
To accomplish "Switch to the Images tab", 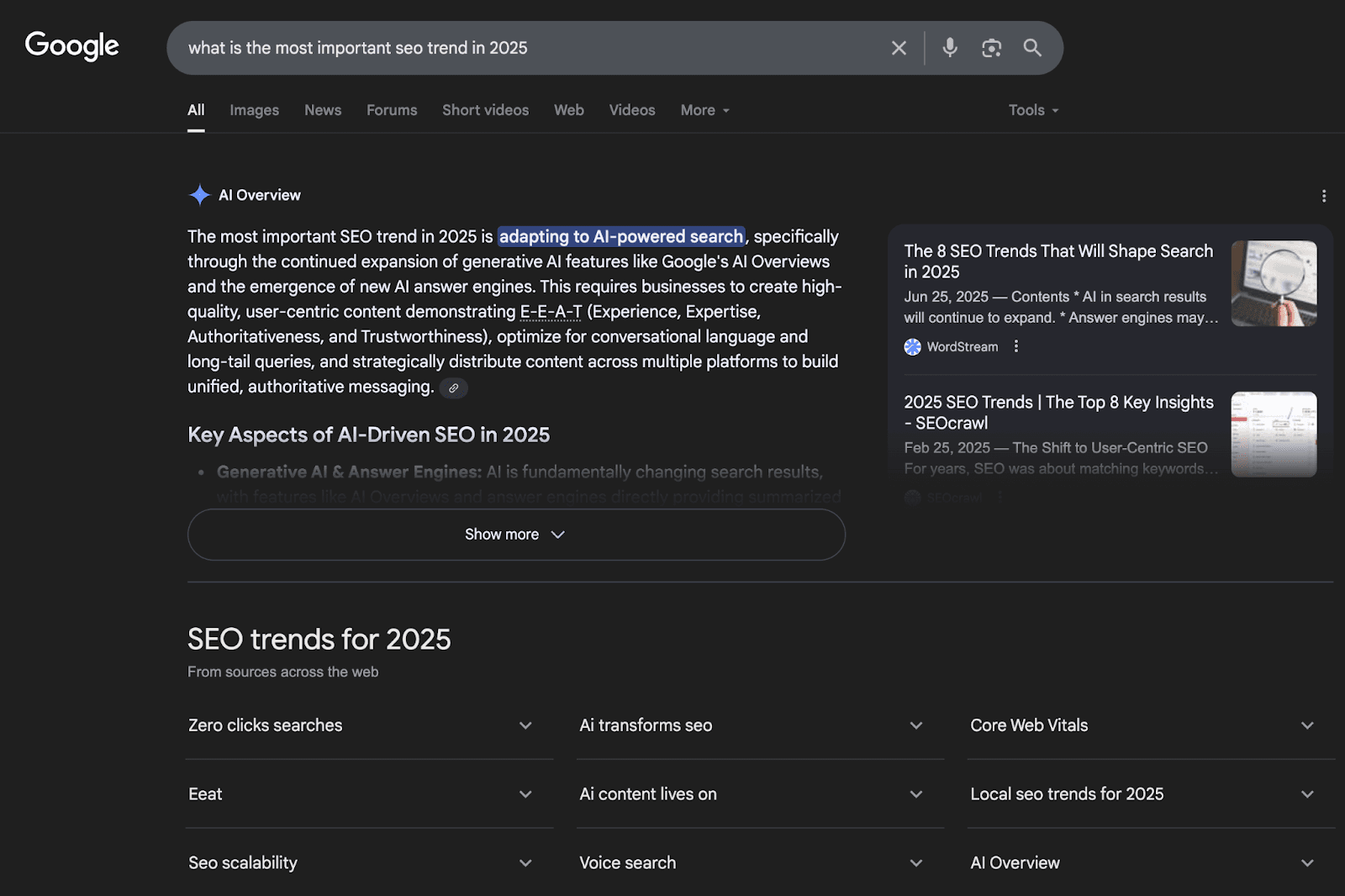I will coord(254,109).
